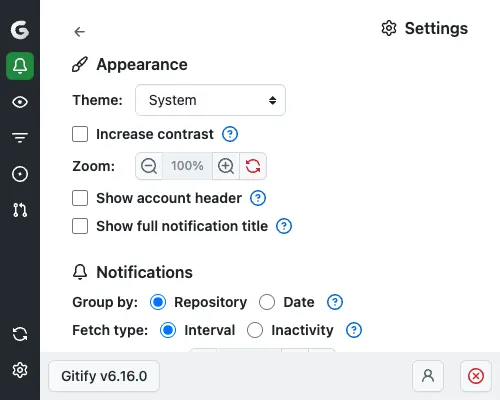This screenshot has height=400, width=500.
Task: Toggle focus mode eye icon in sidebar
Action: coord(20,102)
